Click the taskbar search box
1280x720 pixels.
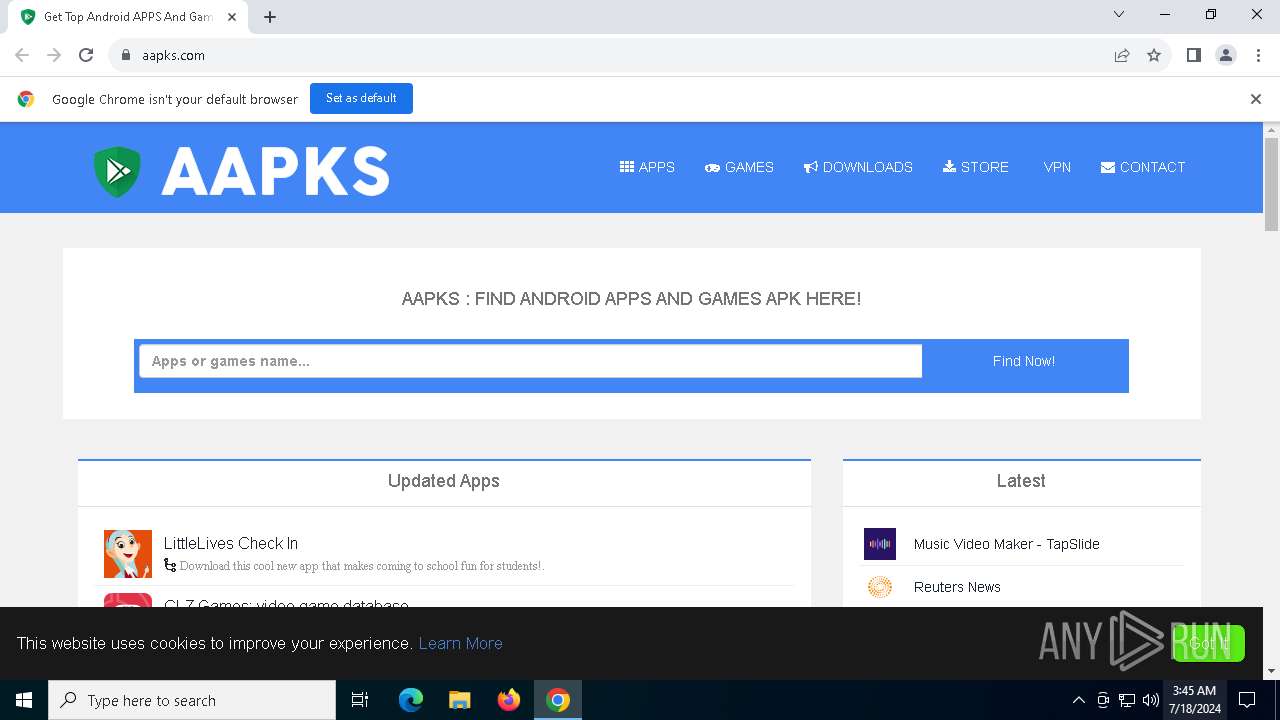point(192,700)
